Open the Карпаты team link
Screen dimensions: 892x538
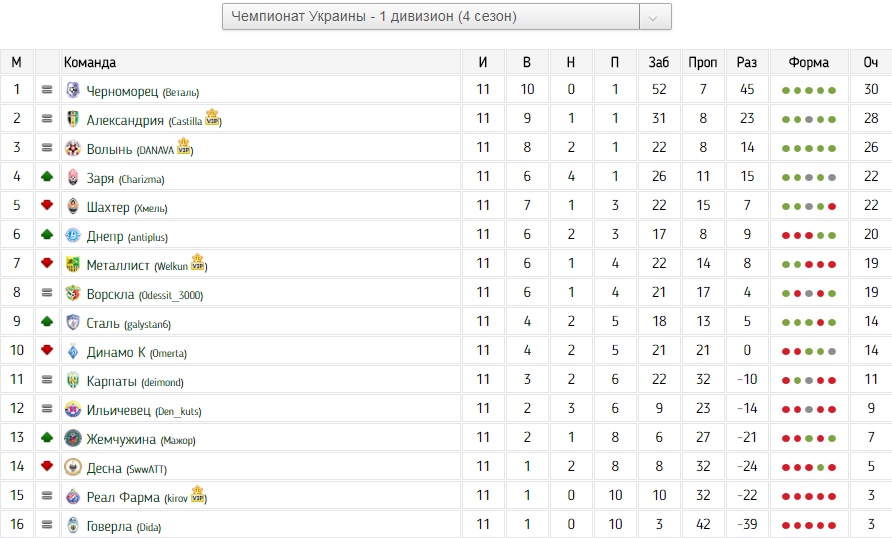pyautogui.click(x=112, y=381)
